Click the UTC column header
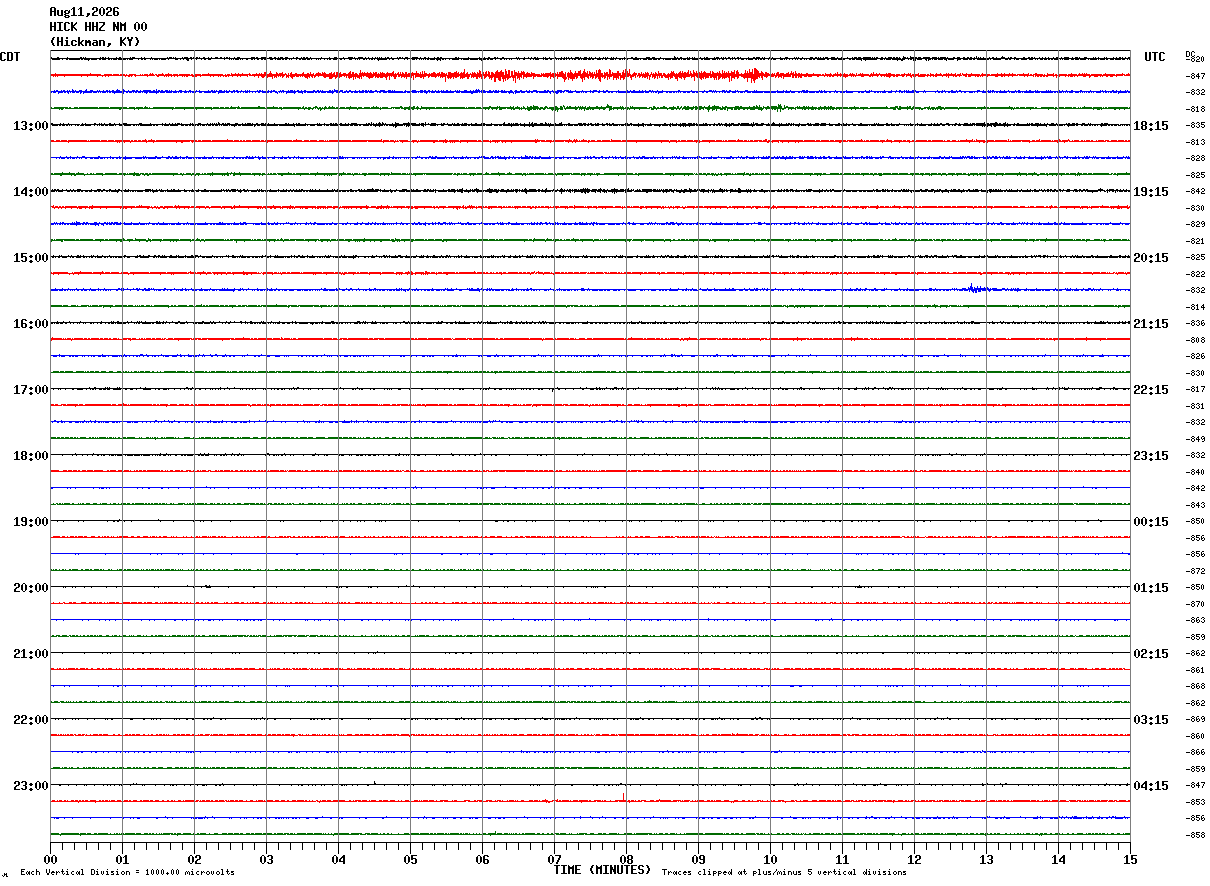 click(x=1155, y=57)
